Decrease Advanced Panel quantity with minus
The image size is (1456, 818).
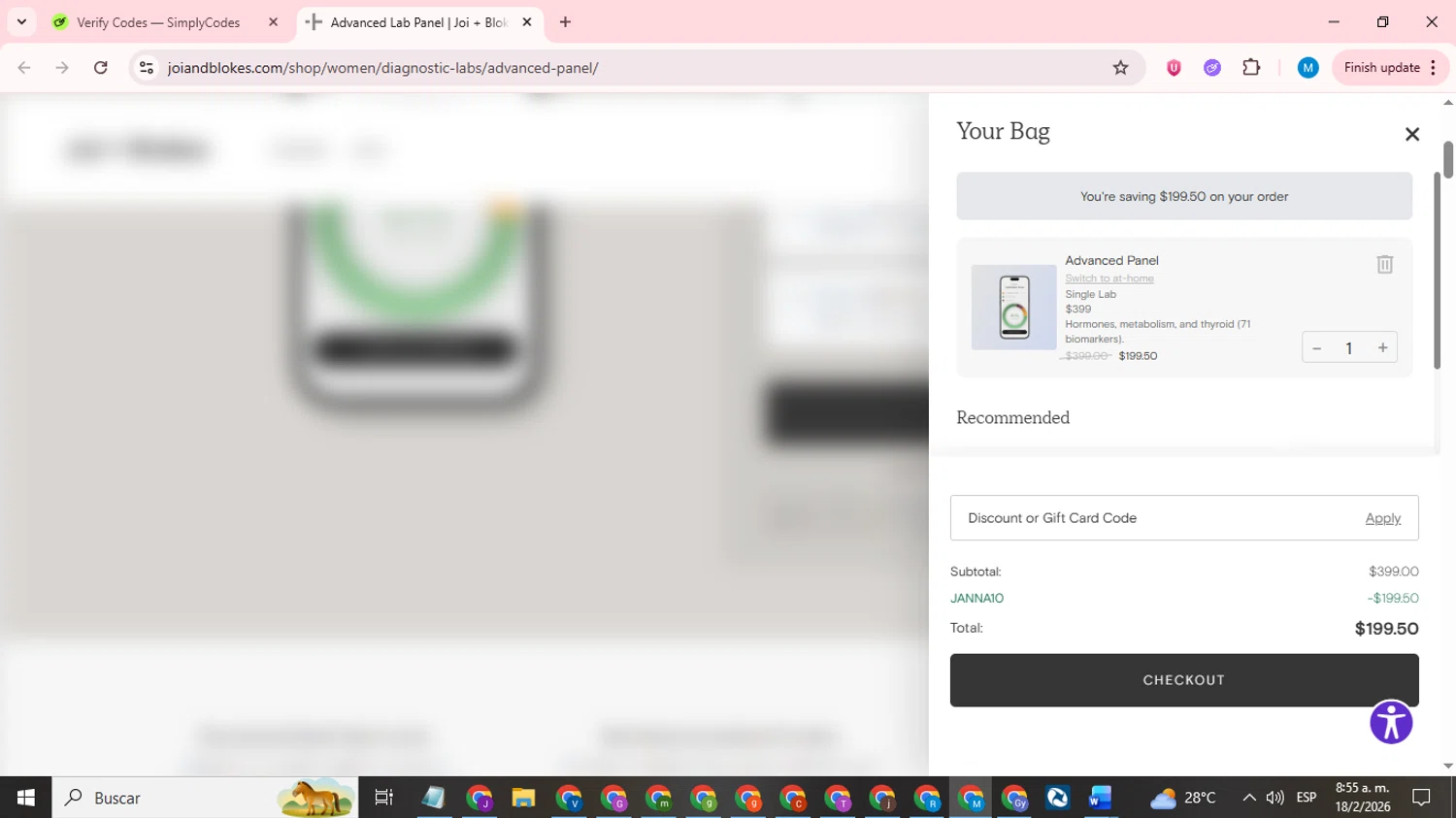(x=1317, y=348)
